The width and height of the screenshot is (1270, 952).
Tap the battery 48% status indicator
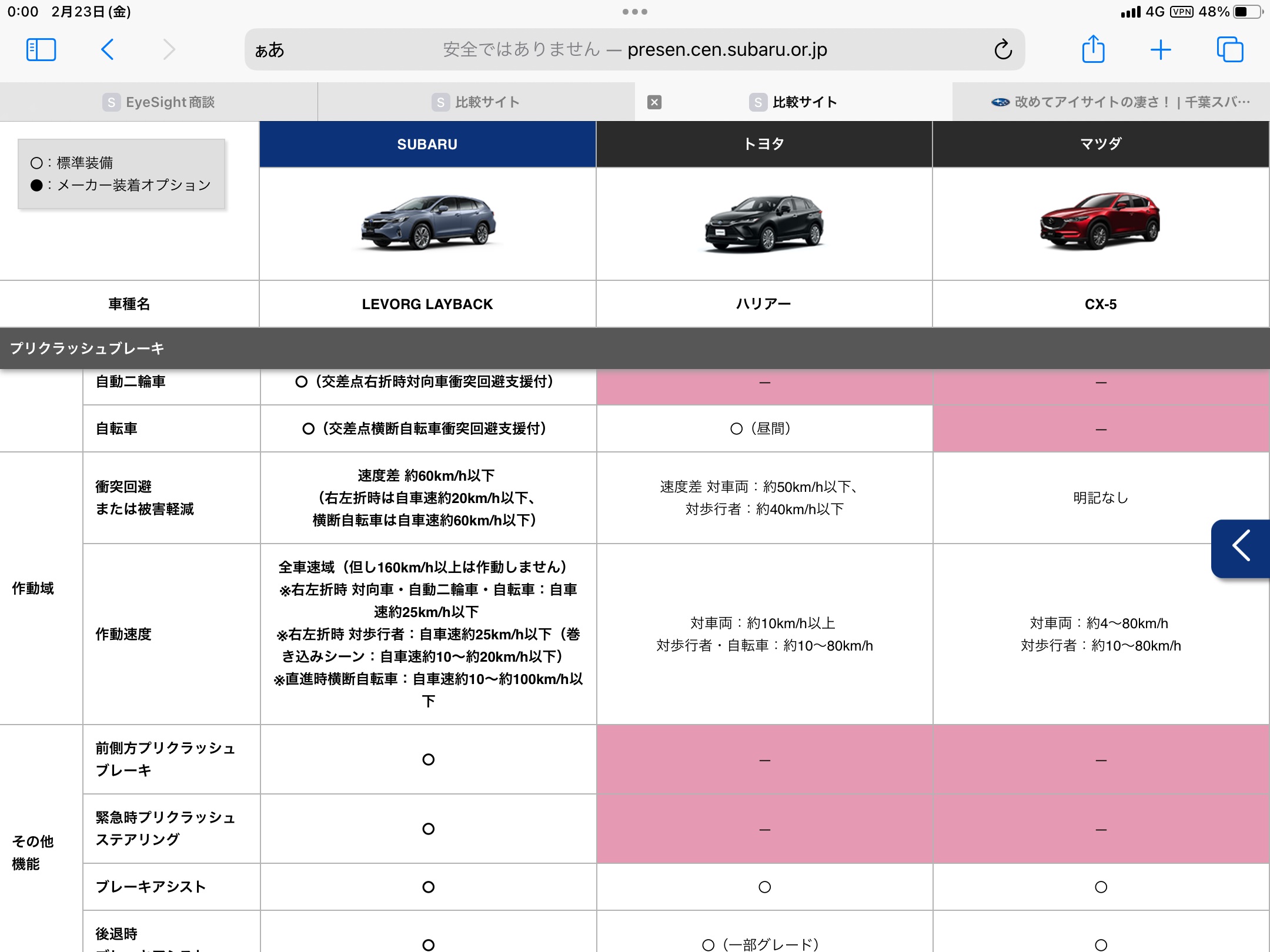coord(1231,12)
